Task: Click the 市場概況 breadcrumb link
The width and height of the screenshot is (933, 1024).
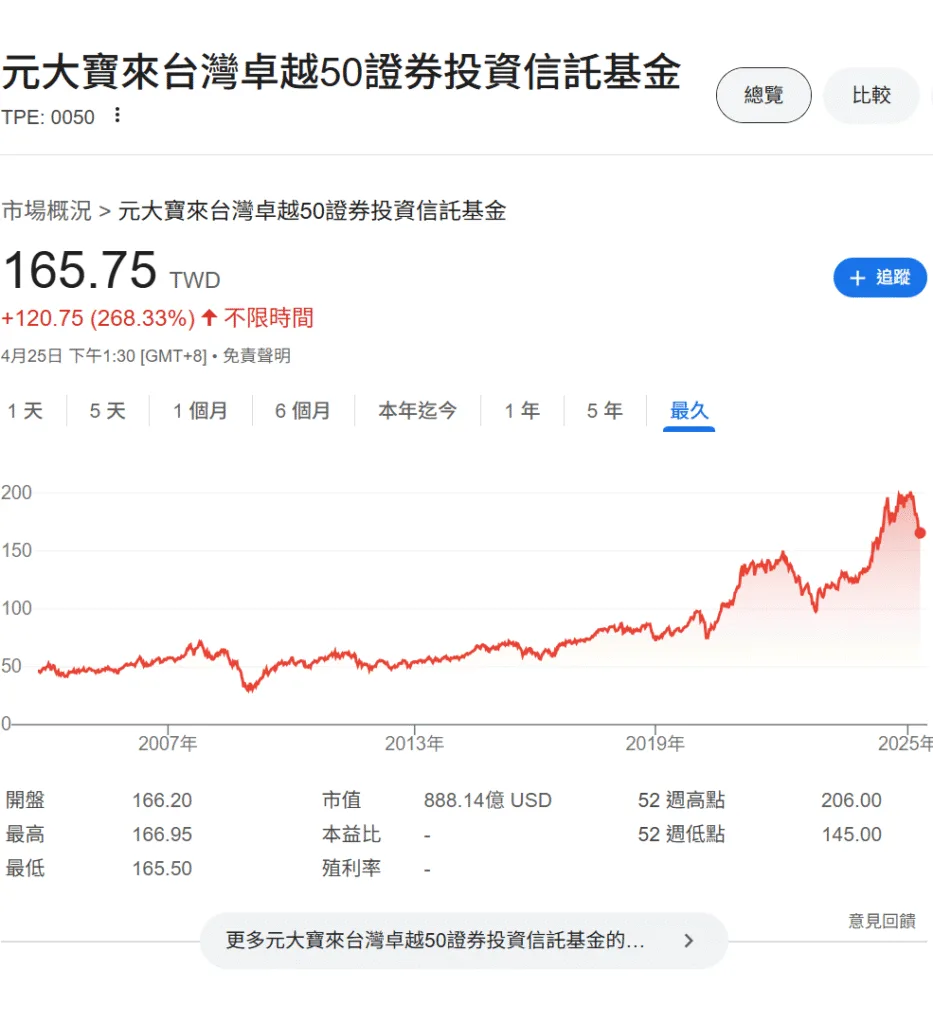Action: click(x=46, y=210)
